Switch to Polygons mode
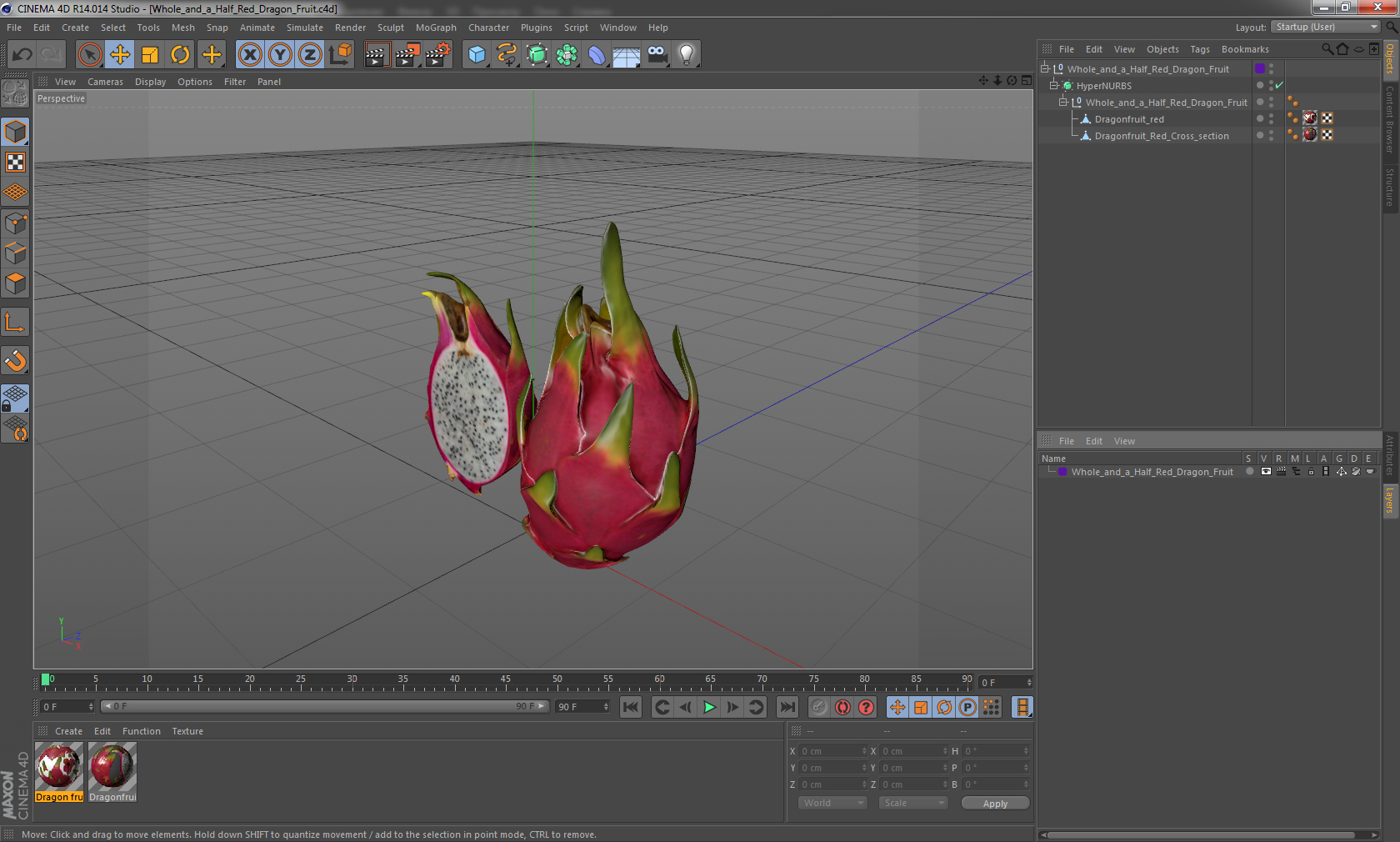This screenshot has width=1400, height=842. [15, 283]
